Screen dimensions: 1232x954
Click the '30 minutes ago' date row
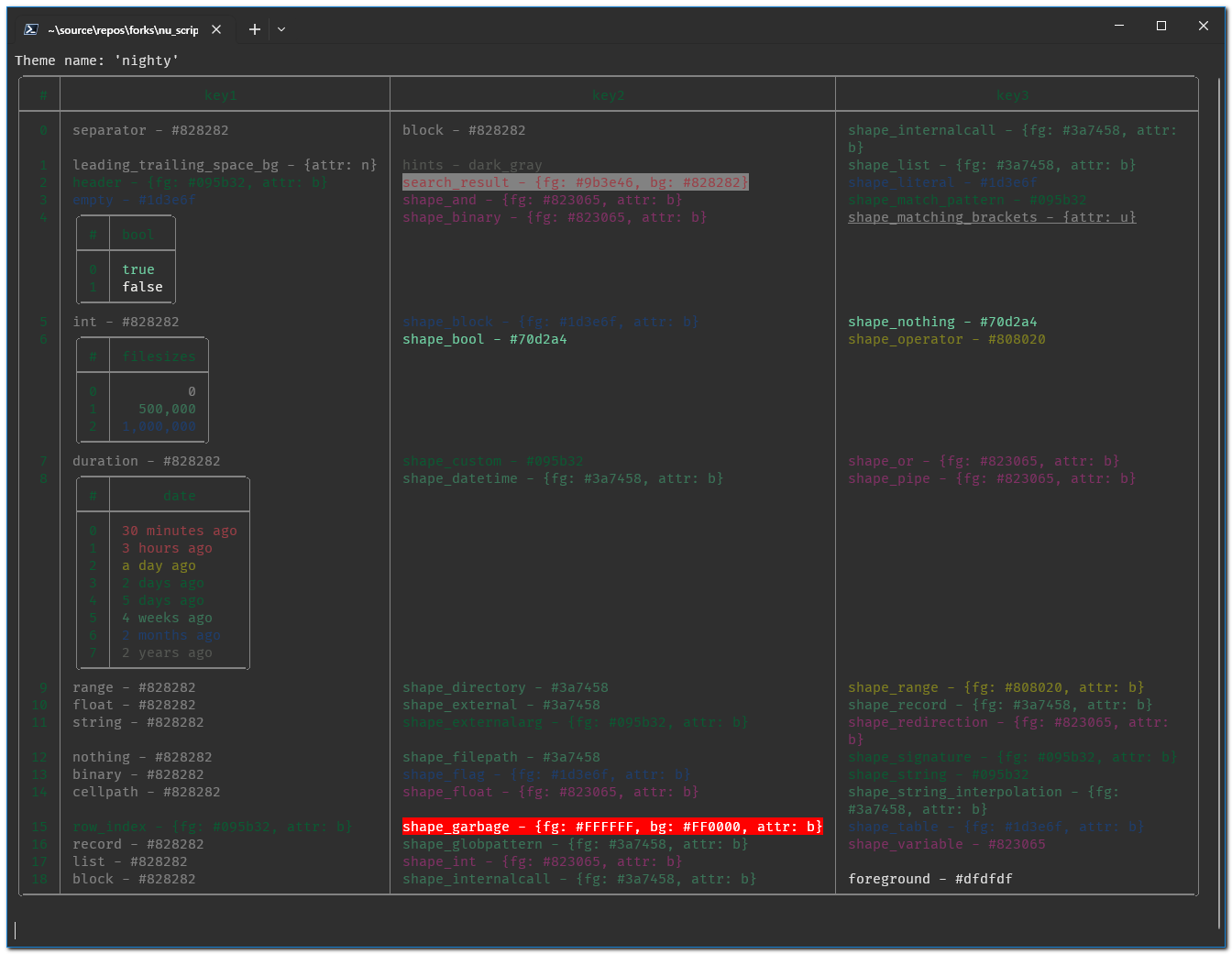(180, 531)
